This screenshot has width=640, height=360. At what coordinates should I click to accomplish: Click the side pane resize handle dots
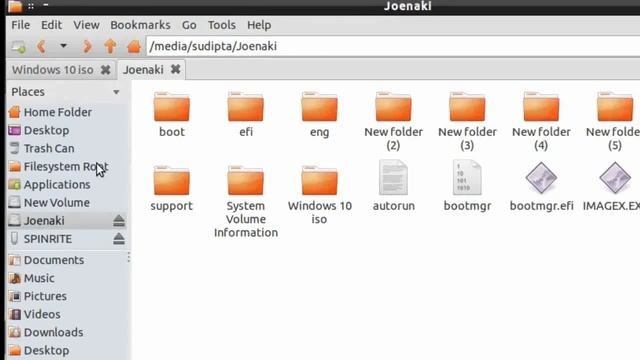pyautogui.click(x=129, y=257)
